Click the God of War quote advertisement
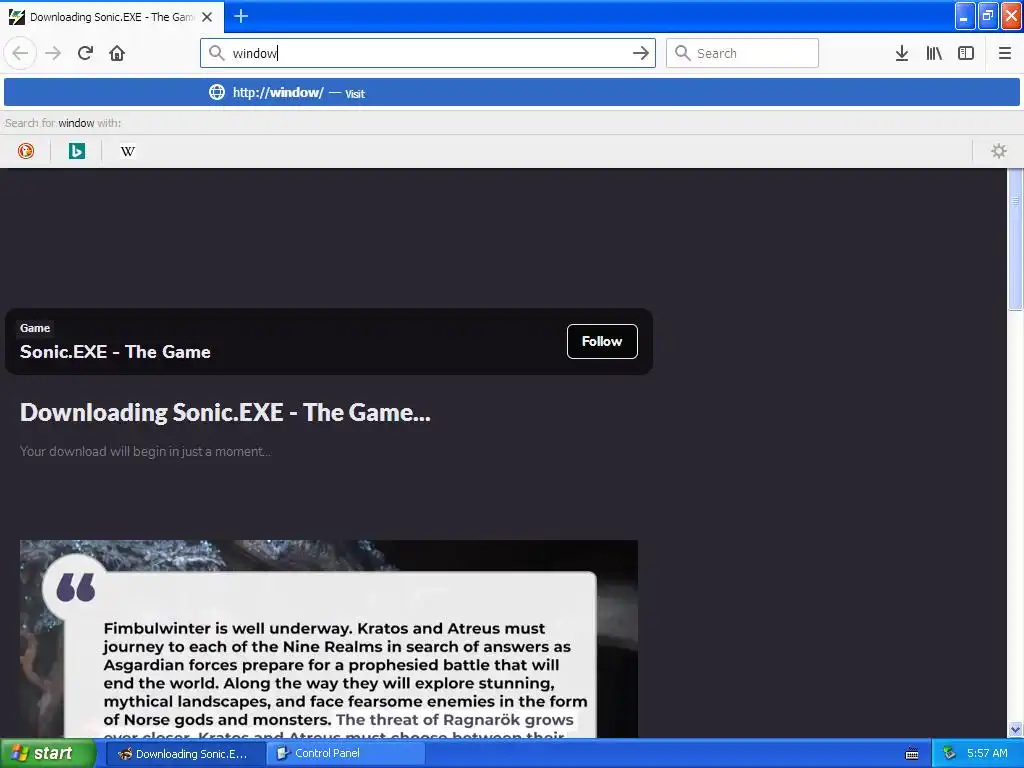The height and width of the screenshot is (768, 1024). (x=328, y=639)
